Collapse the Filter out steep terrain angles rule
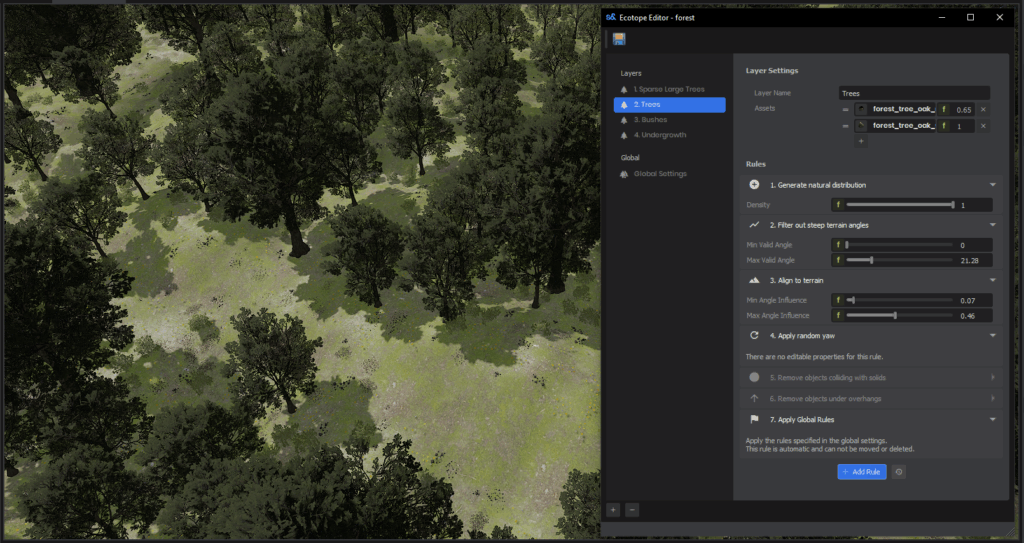Viewport: 1024px width, 543px height. click(993, 225)
